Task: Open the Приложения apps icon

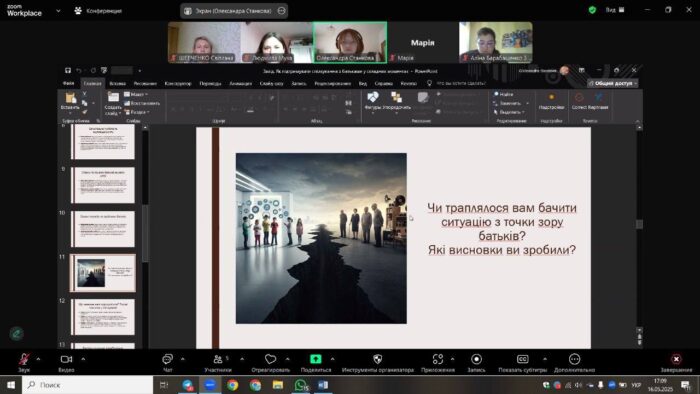Action: click(438, 359)
